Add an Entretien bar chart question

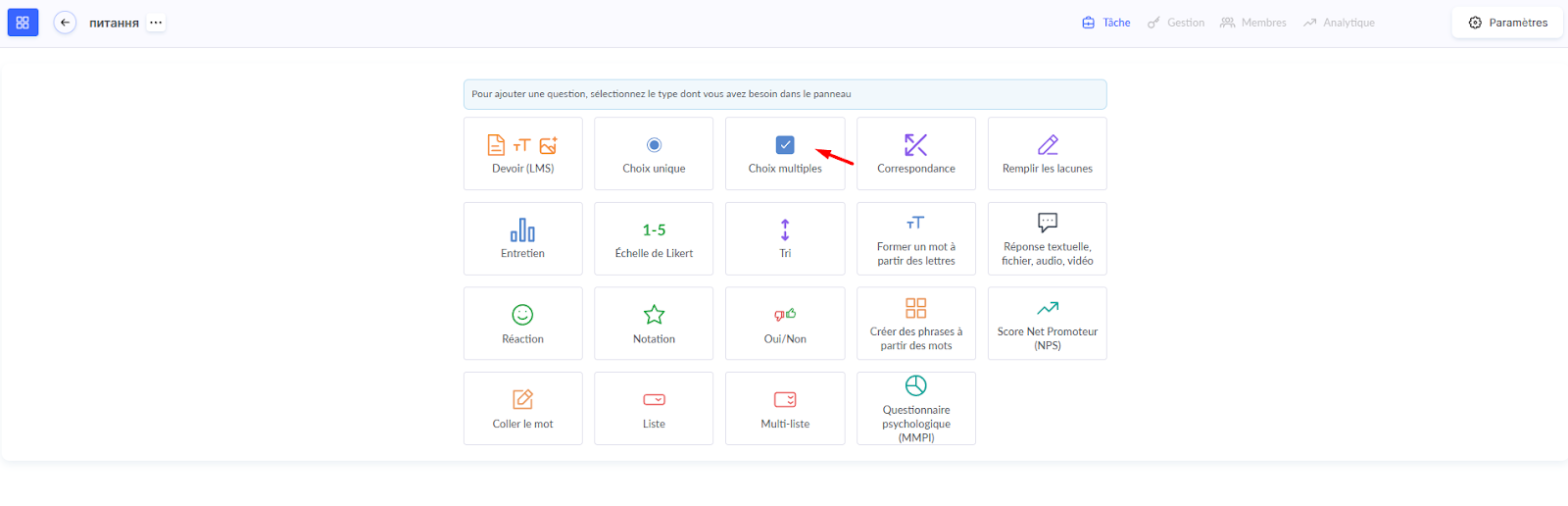522,239
